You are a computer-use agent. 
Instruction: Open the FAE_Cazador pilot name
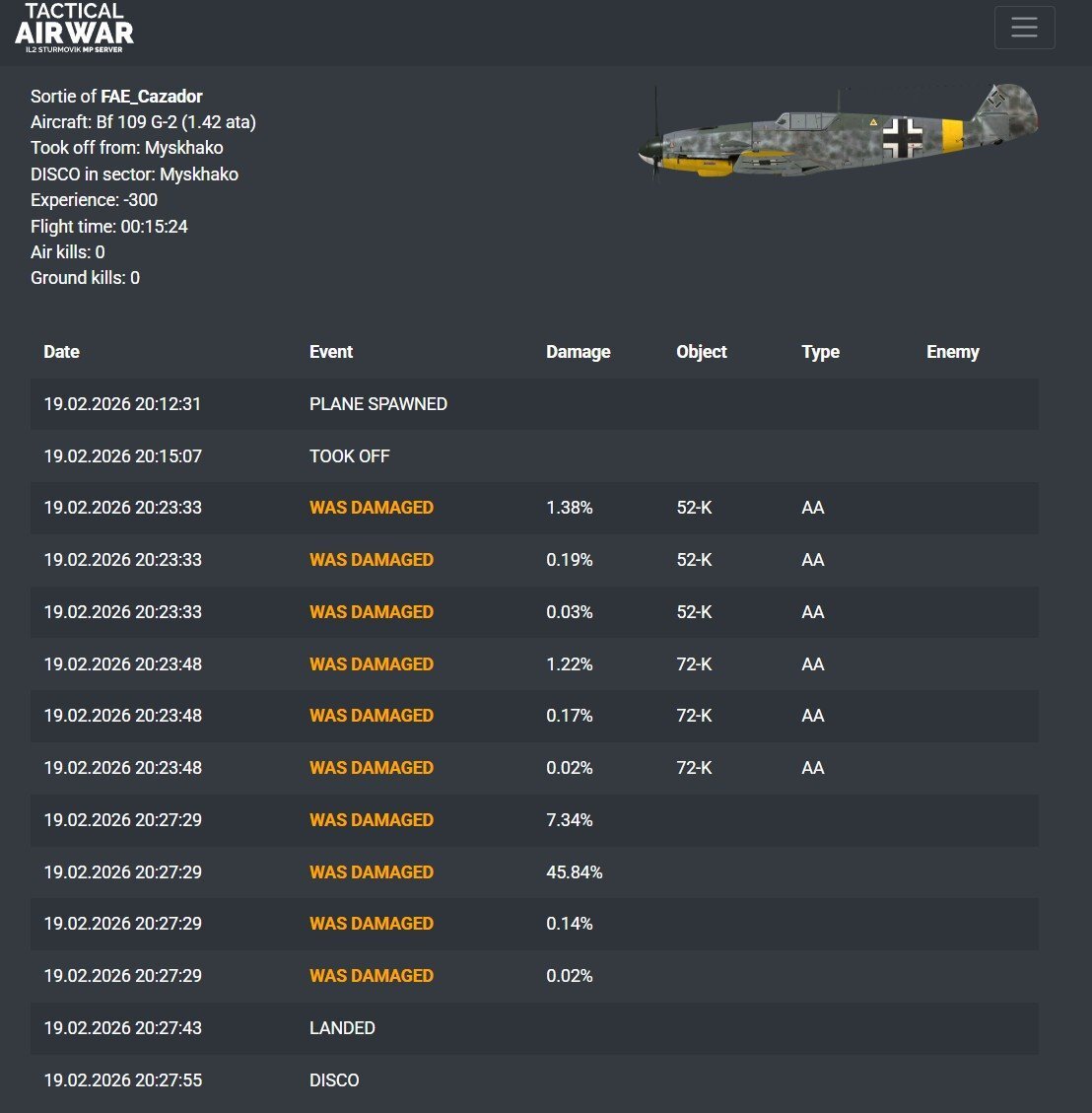click(152, 97)
